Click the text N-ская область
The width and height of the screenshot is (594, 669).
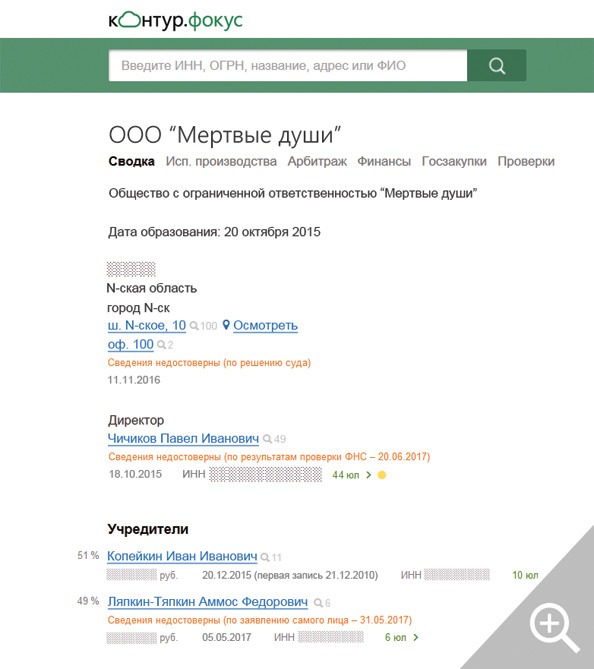[x=151, y=288]
